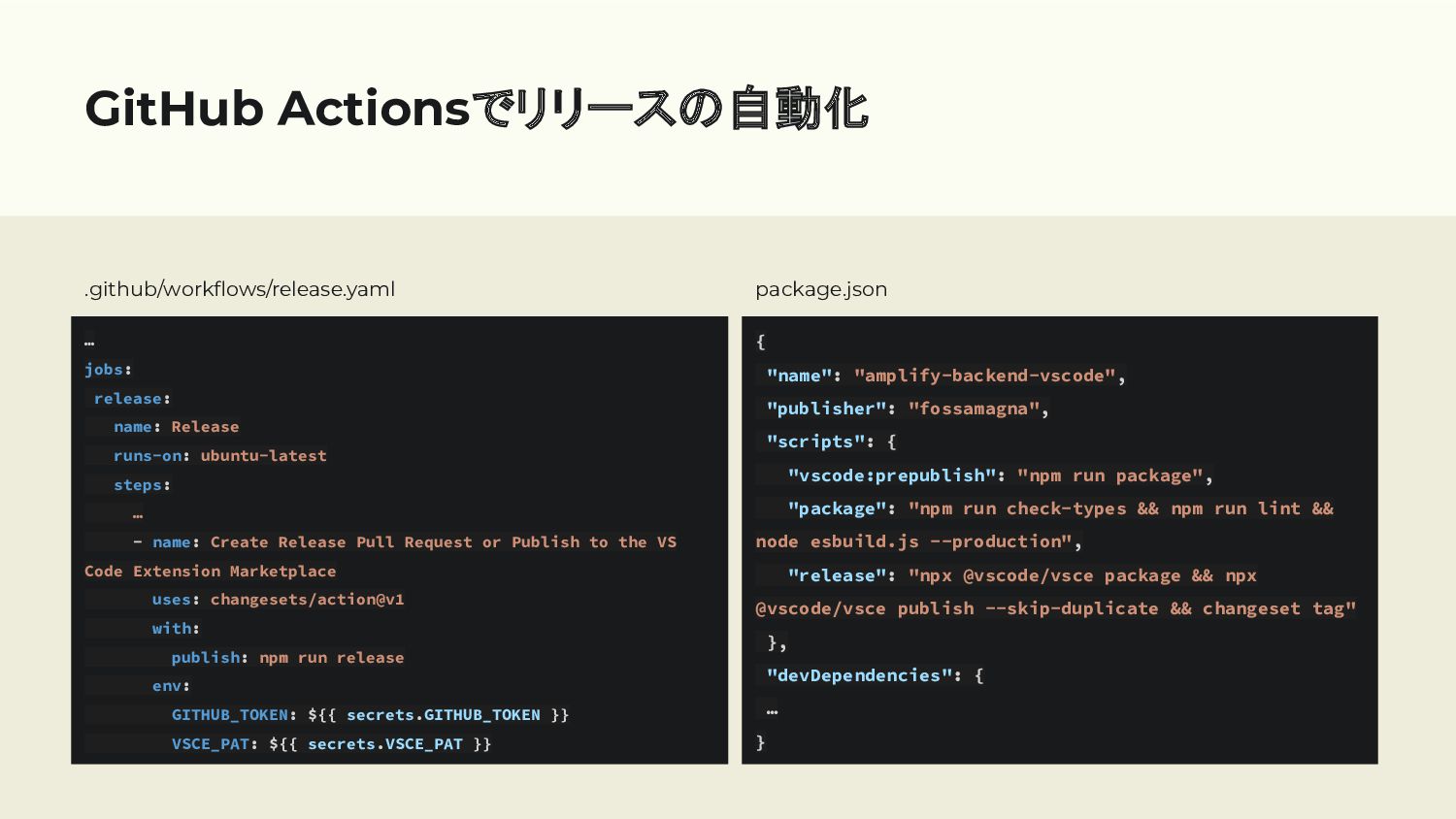This screenshot has height=819, width=1456.
Task: Click the scripts key in package.json
Action: 815,442
